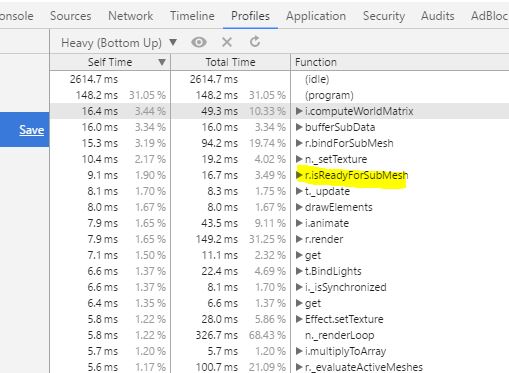Expand the t._update row
The image size is (509, 373).
coord(299,191)
